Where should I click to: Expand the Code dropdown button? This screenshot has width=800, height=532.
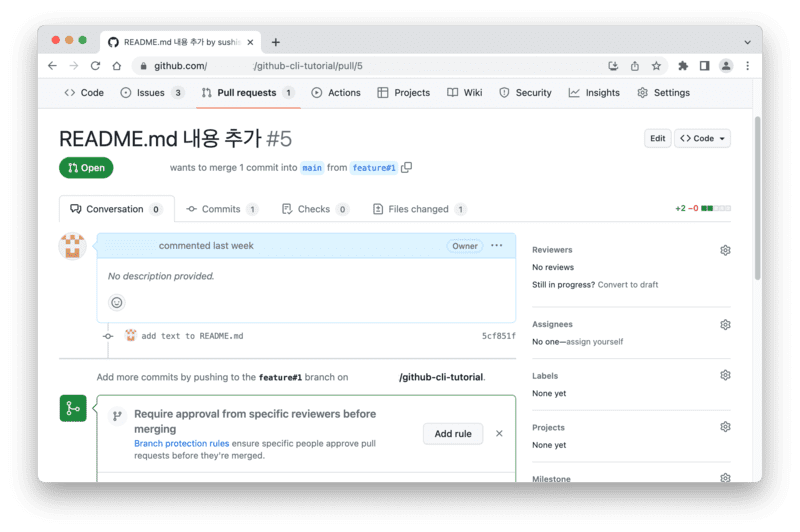(x=702, y=138)
